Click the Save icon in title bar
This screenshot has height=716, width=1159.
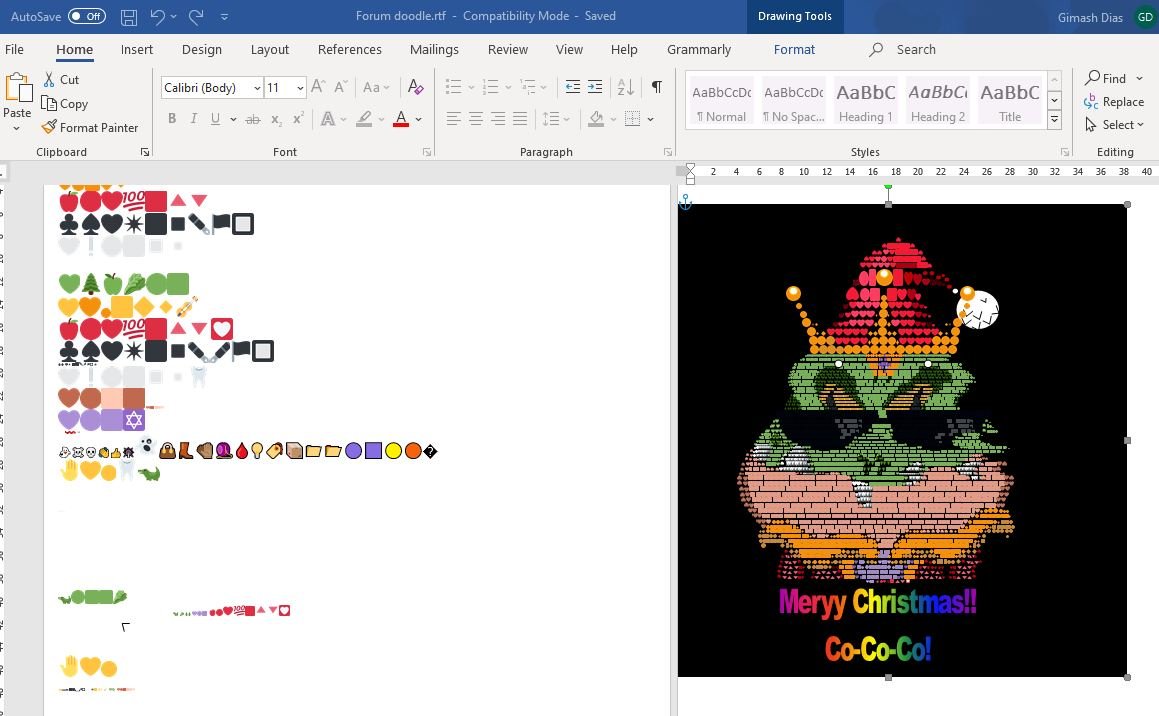[x=128, y=17]
